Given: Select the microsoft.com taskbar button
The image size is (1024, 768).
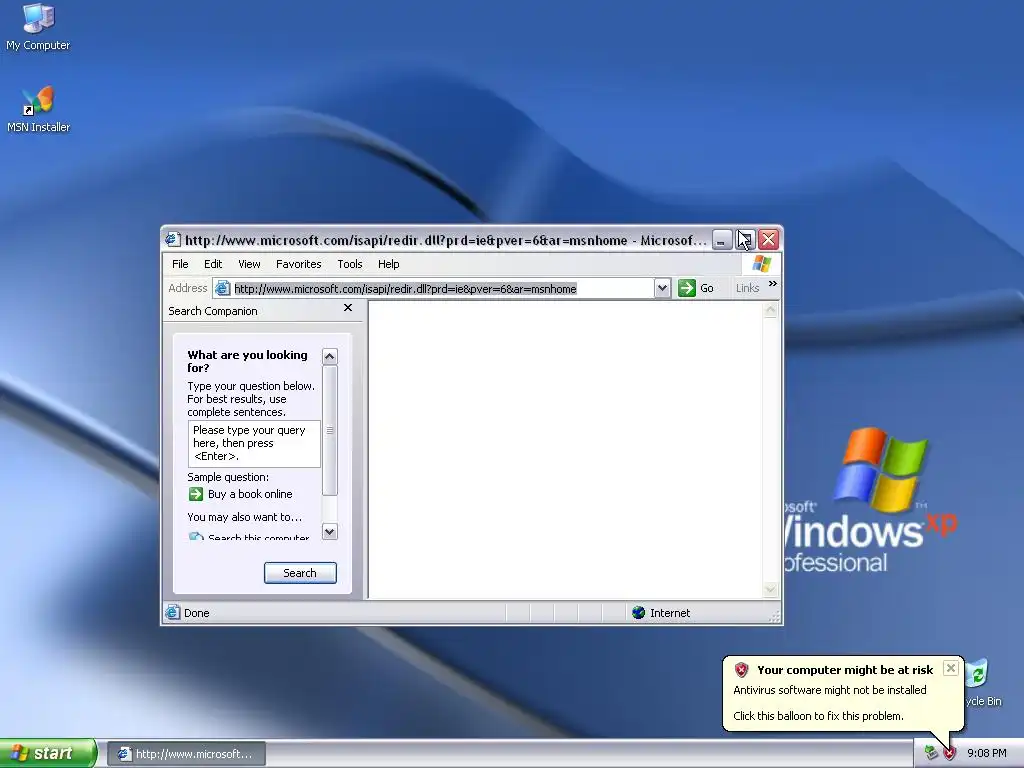Looking at the screenshot, I should click(186, 754).
